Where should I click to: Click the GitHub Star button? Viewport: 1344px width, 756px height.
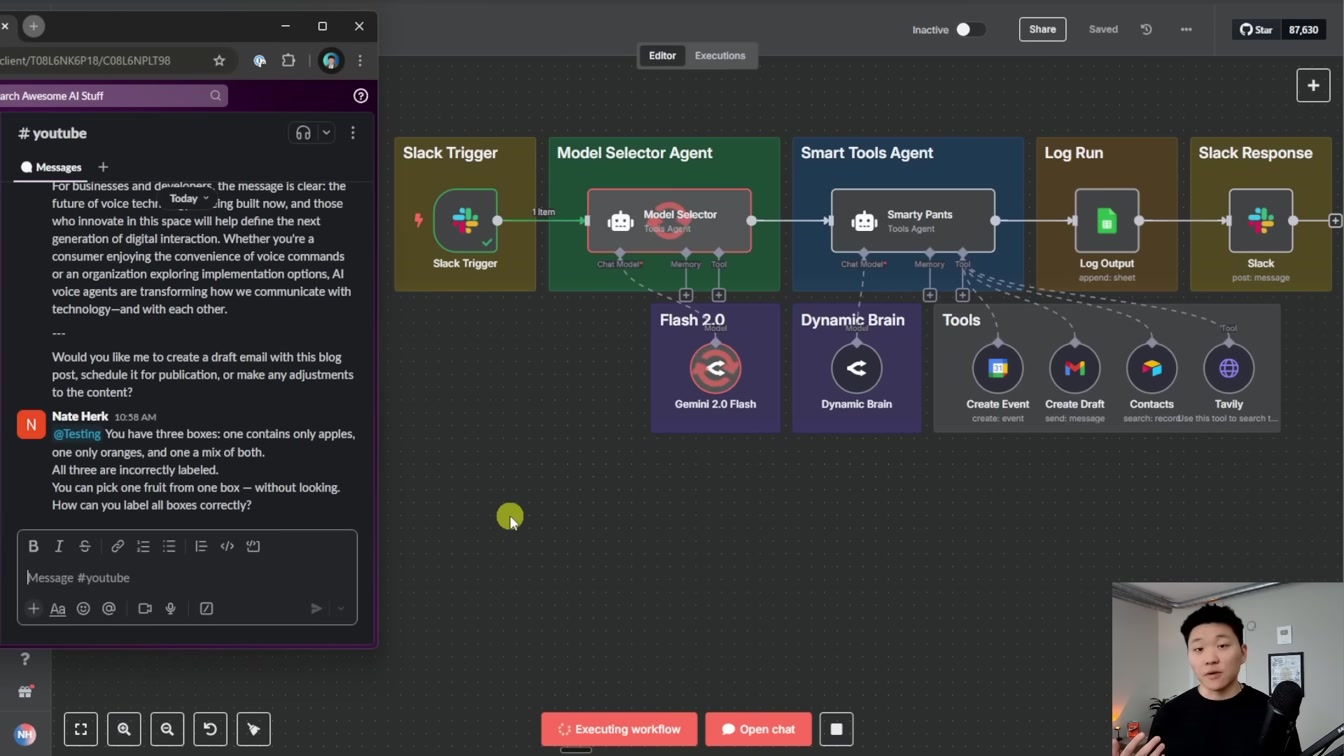[1256, 29]
